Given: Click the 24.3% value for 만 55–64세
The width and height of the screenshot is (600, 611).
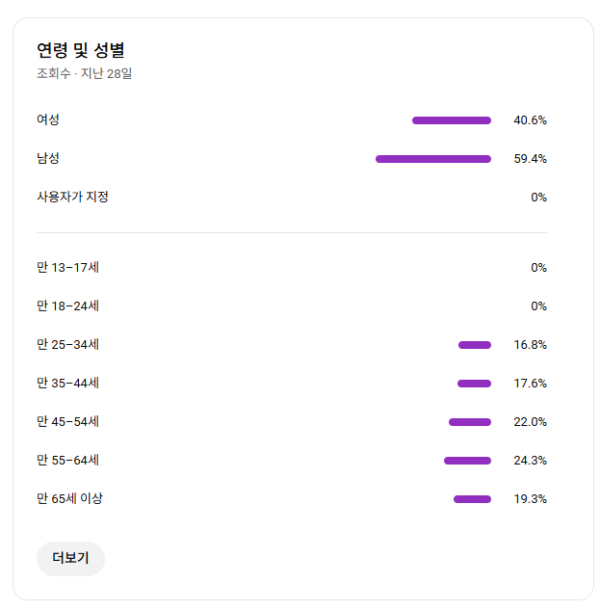Looking at the screenshot, I should point(530,461).
